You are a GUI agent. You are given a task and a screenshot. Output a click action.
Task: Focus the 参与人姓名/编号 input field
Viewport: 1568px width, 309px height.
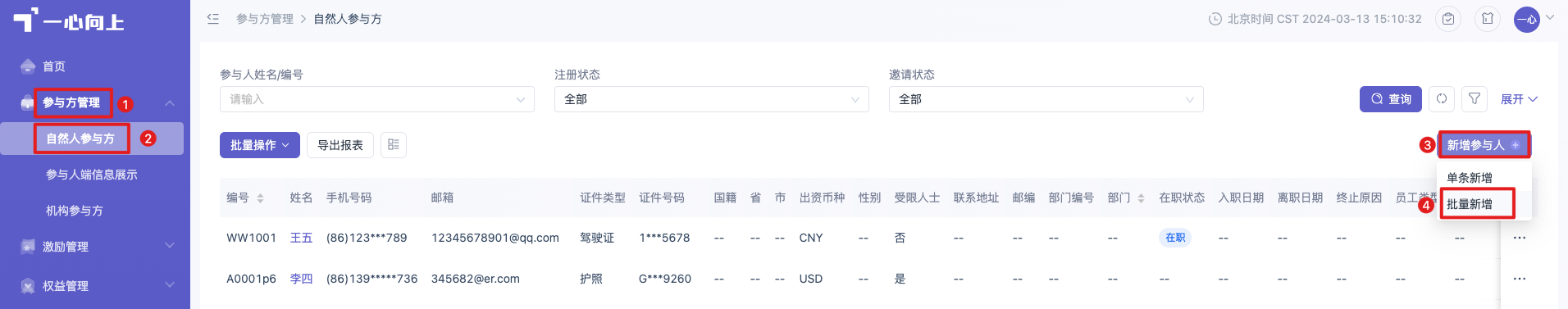point(376,99)
